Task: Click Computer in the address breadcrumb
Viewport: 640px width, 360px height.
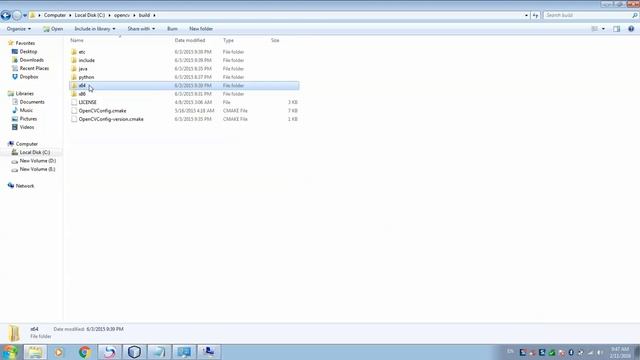Action: pos(55,15)
